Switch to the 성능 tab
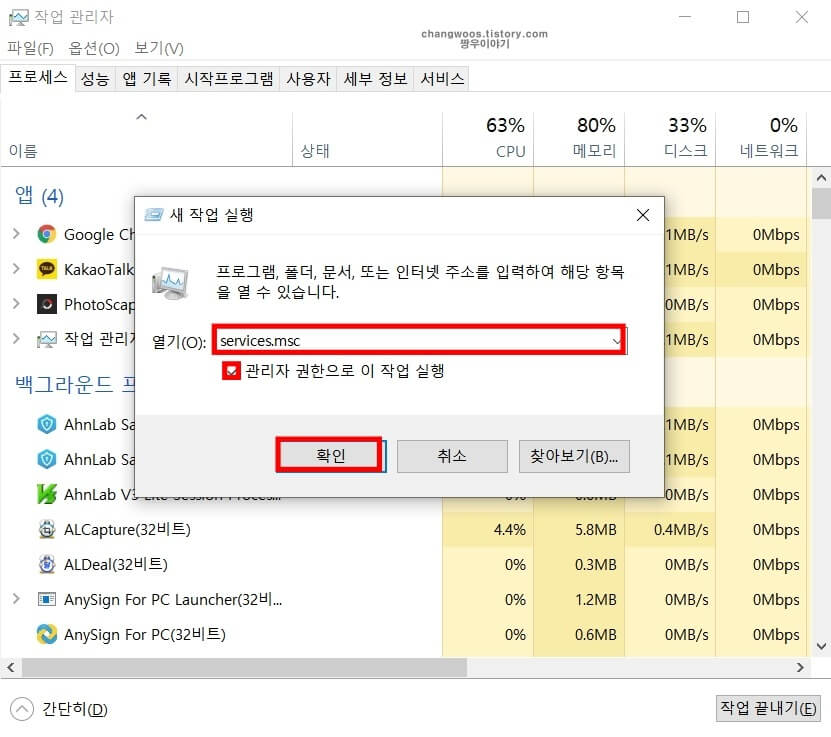Screen dimensions: 831x737 (95, 78)
